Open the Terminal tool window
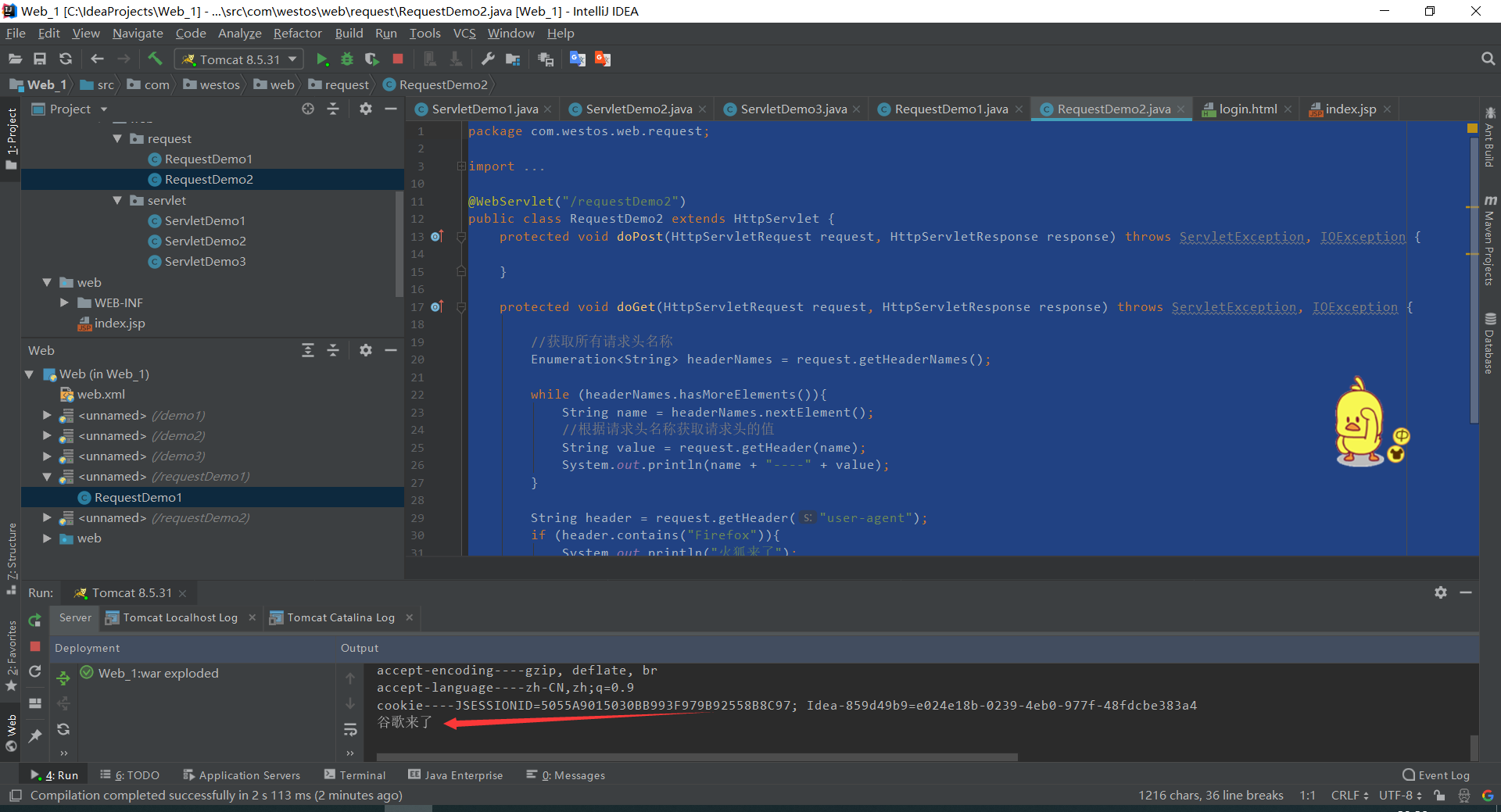Screen dimensions: 1501x812 click(355, 774)
